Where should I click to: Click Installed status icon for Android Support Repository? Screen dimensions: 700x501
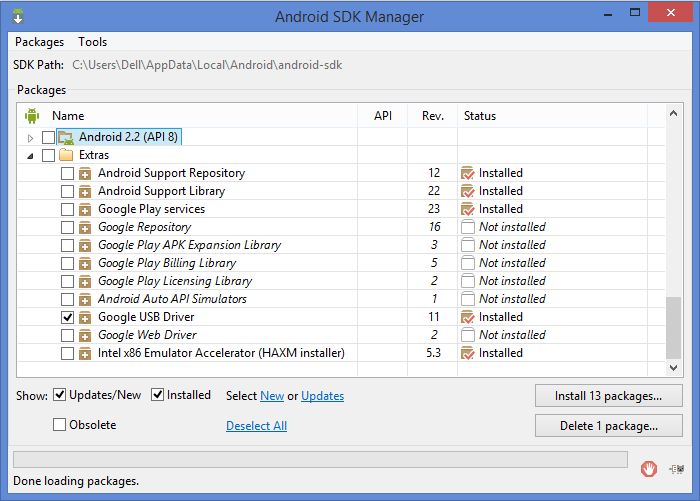point(468,173)
